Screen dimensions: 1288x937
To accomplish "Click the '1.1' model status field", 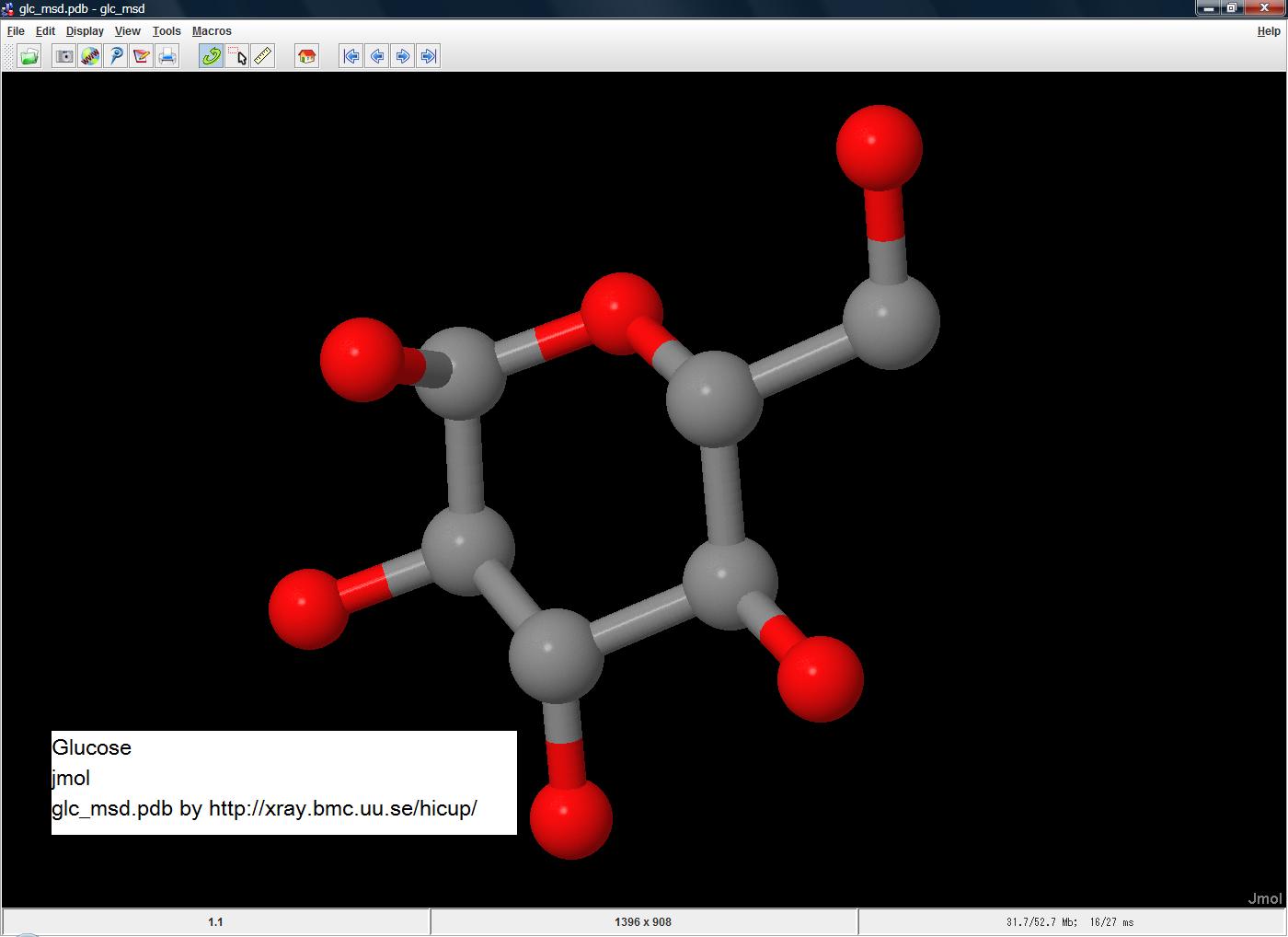I will point(216,921).
